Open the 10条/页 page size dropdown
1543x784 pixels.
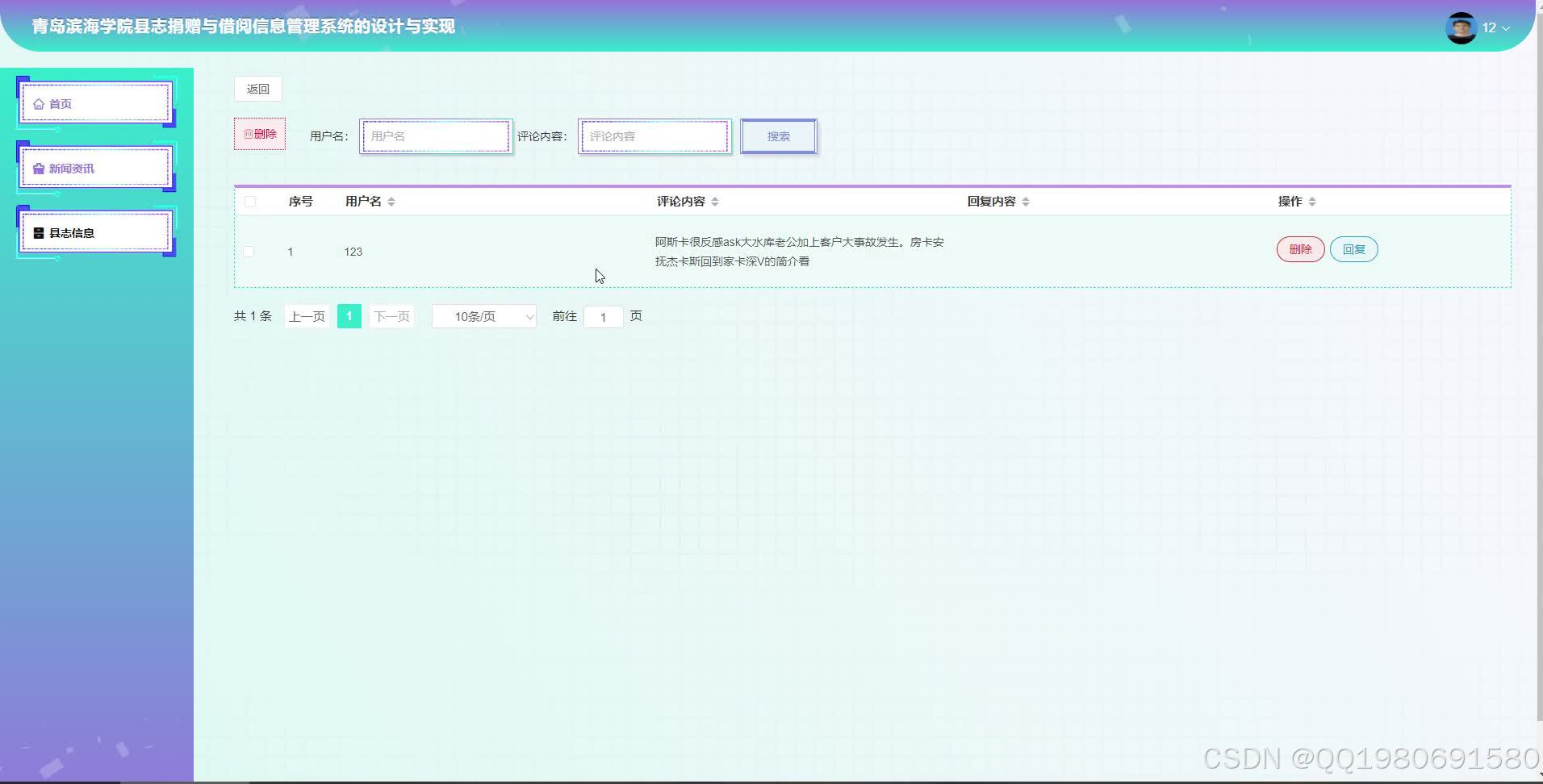pos(483,316)
